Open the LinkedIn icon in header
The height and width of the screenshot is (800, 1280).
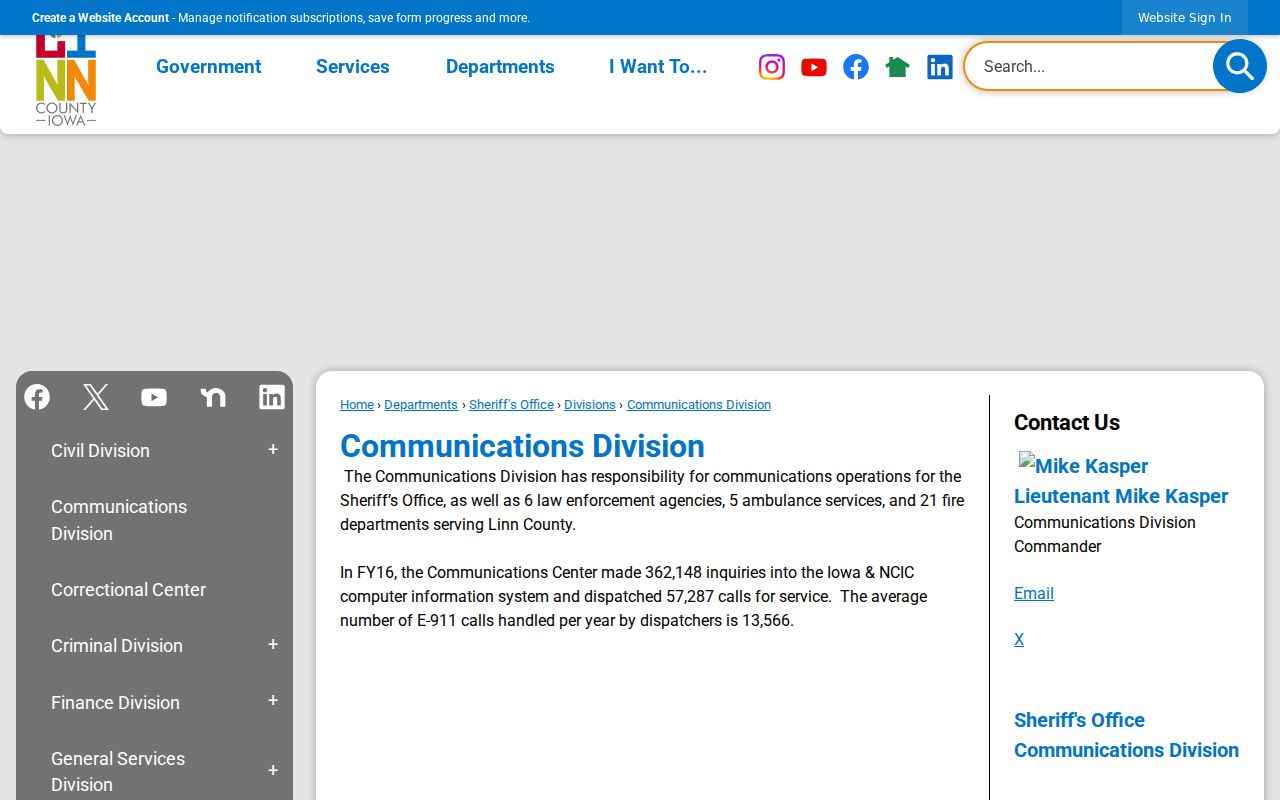tap(940, 67)
